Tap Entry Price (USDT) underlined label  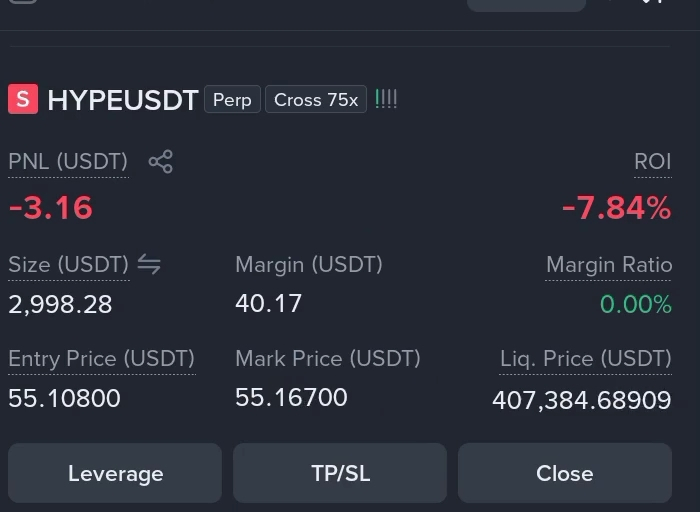click(x=102, y=358)
